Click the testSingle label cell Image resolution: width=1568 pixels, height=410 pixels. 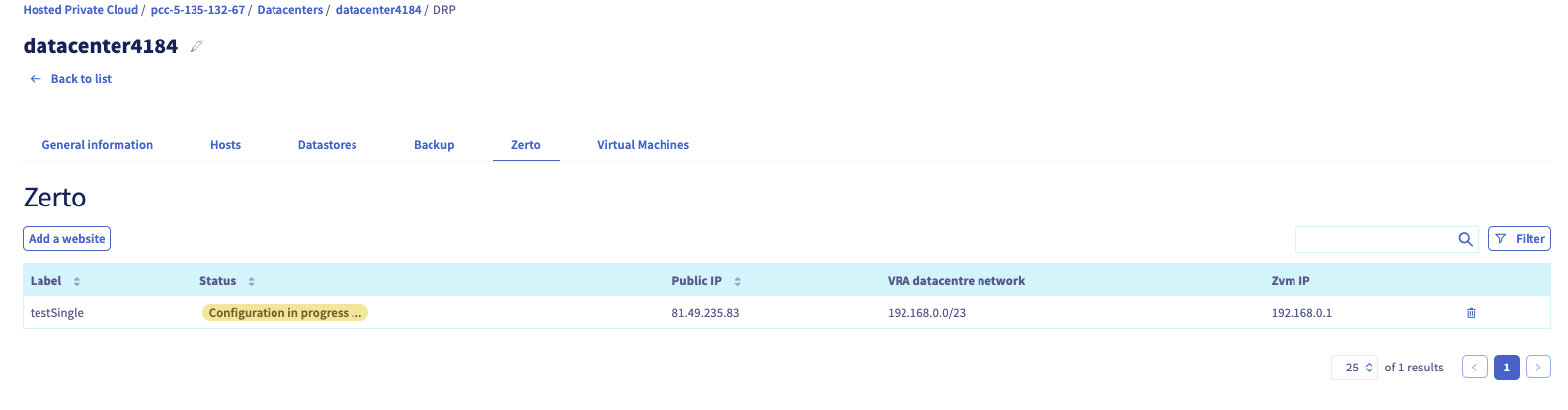(57, 313)
